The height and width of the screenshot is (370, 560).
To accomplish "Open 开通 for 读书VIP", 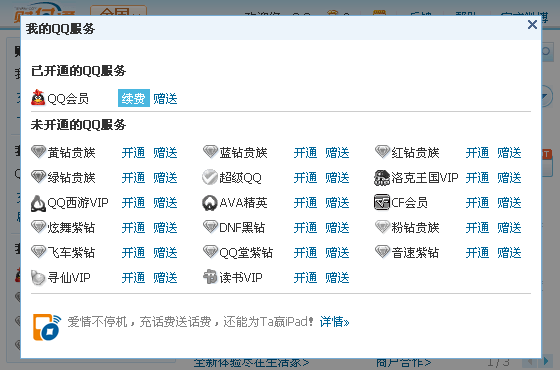I will [305, 278].
